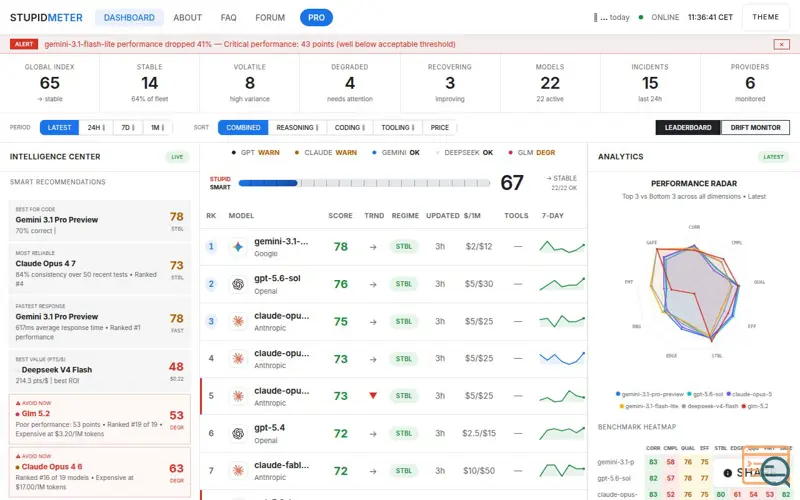Click the GLM DEGR provider status
Image resolution: width=800 pixels, height=500 pixels.
(532, 153)
